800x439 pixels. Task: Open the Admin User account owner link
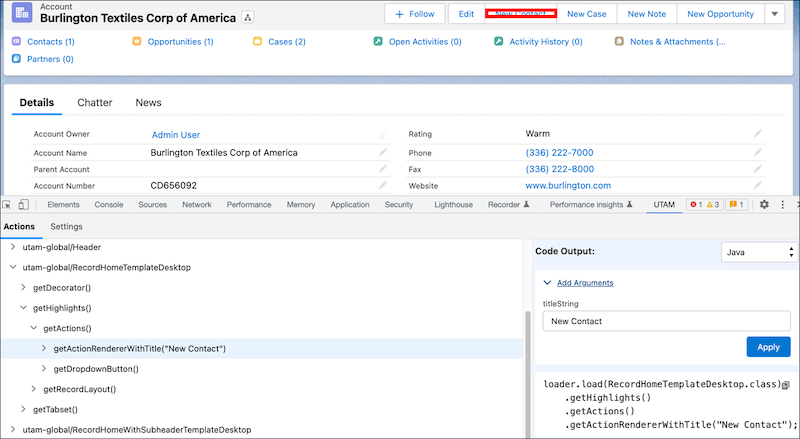[x=176, y=134]
